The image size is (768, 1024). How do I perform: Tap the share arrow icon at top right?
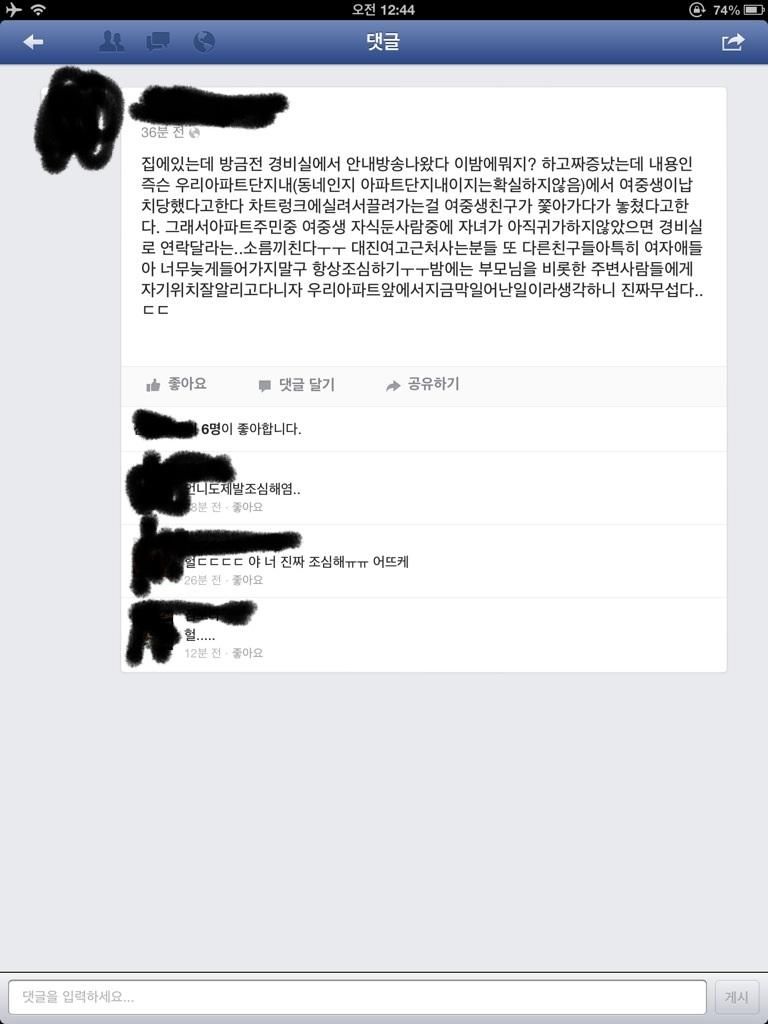click(733, 42)
